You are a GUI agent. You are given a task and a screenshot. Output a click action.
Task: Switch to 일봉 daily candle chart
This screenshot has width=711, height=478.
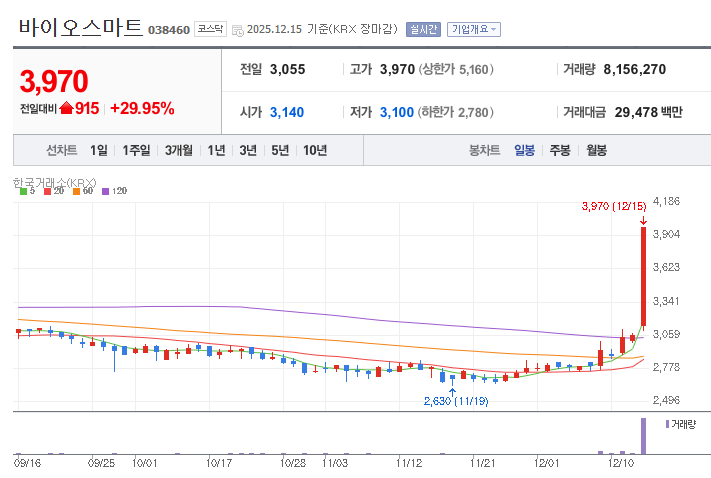(524, 150)
